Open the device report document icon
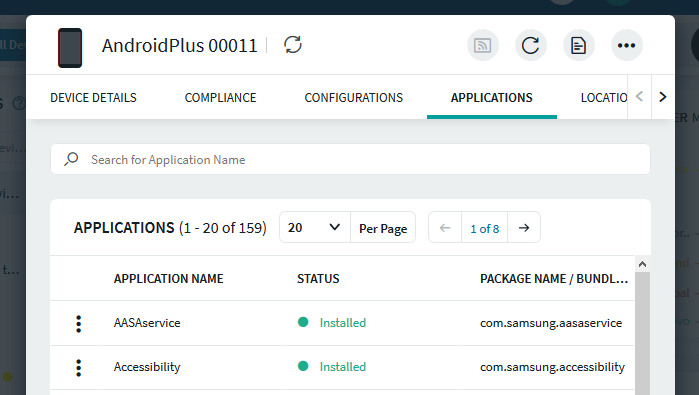Screen dimensions: 699x395 point(579,45)
